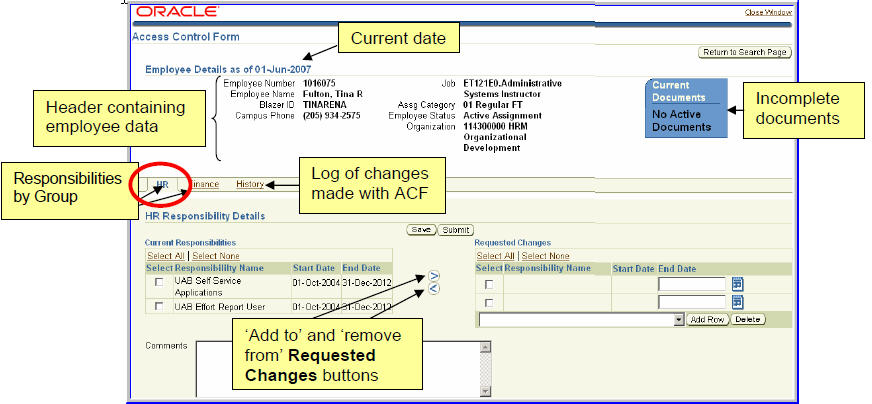The height and width of the screenshot is (404, 872).
Task: Click the Delete button
Action: [x=748, y=320]
